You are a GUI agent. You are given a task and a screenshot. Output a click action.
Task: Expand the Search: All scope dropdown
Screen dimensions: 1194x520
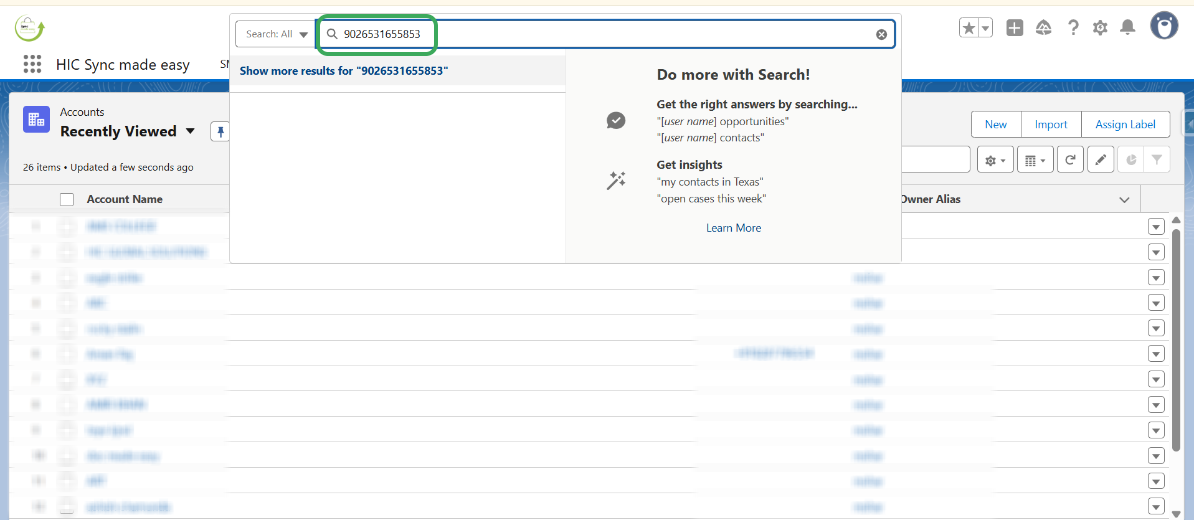[x=274, y=34]
